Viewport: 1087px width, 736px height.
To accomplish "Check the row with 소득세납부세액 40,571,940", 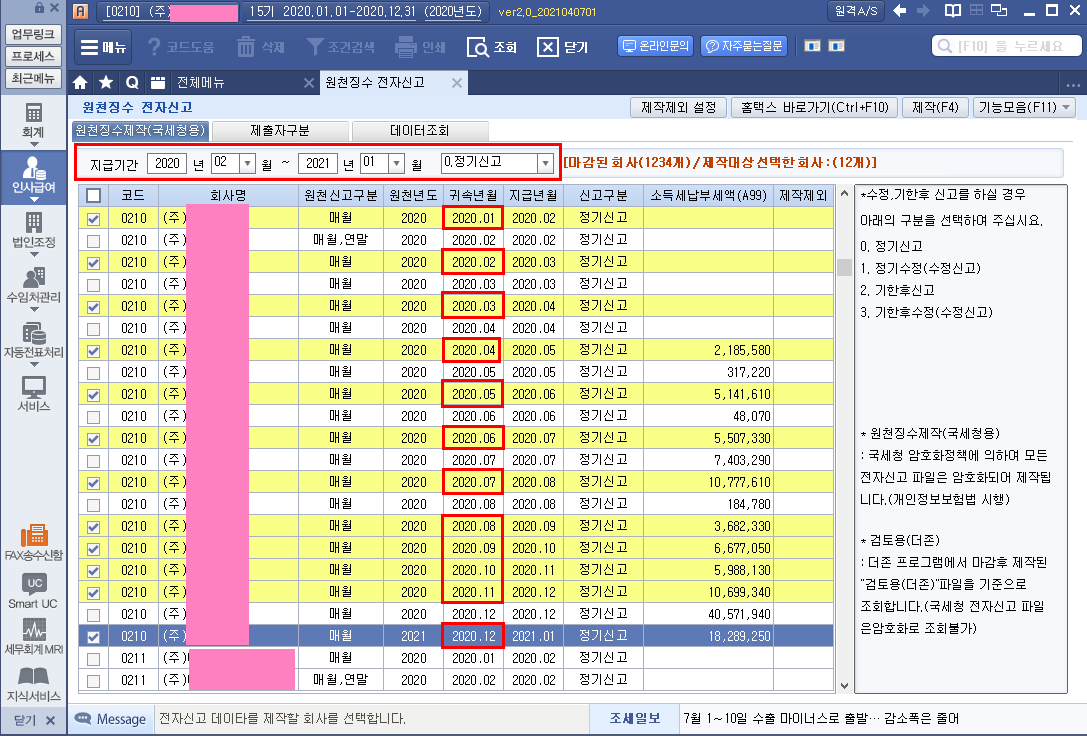I will pos(94,614).
